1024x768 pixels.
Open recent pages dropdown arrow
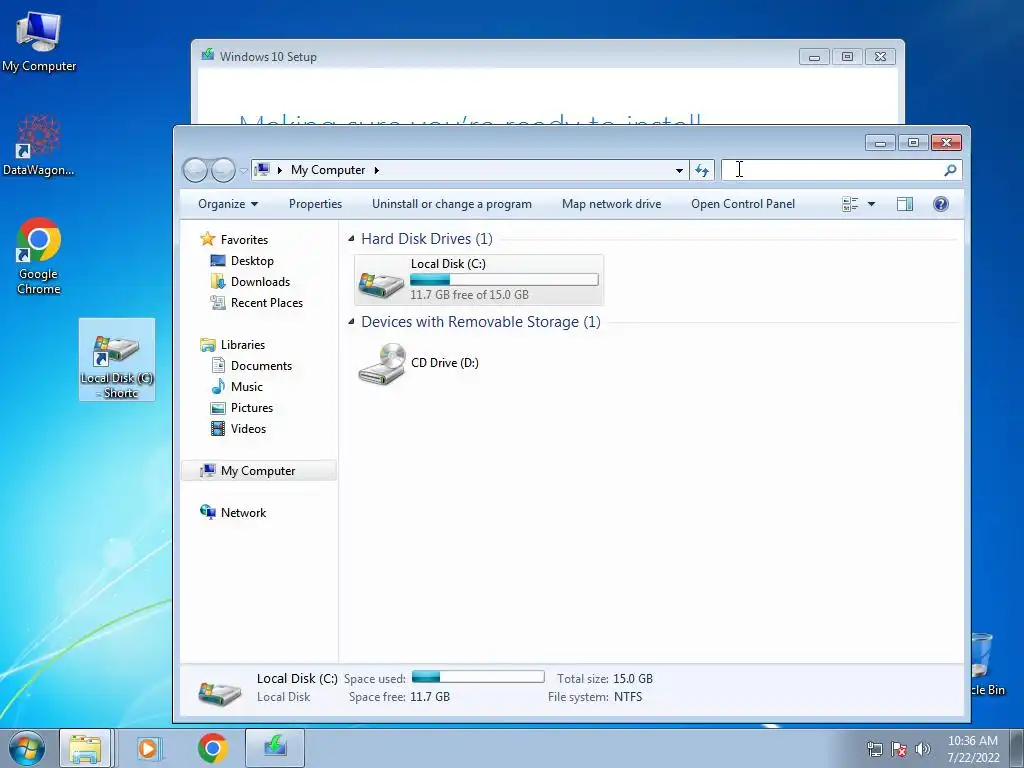(x=244, y=170)
